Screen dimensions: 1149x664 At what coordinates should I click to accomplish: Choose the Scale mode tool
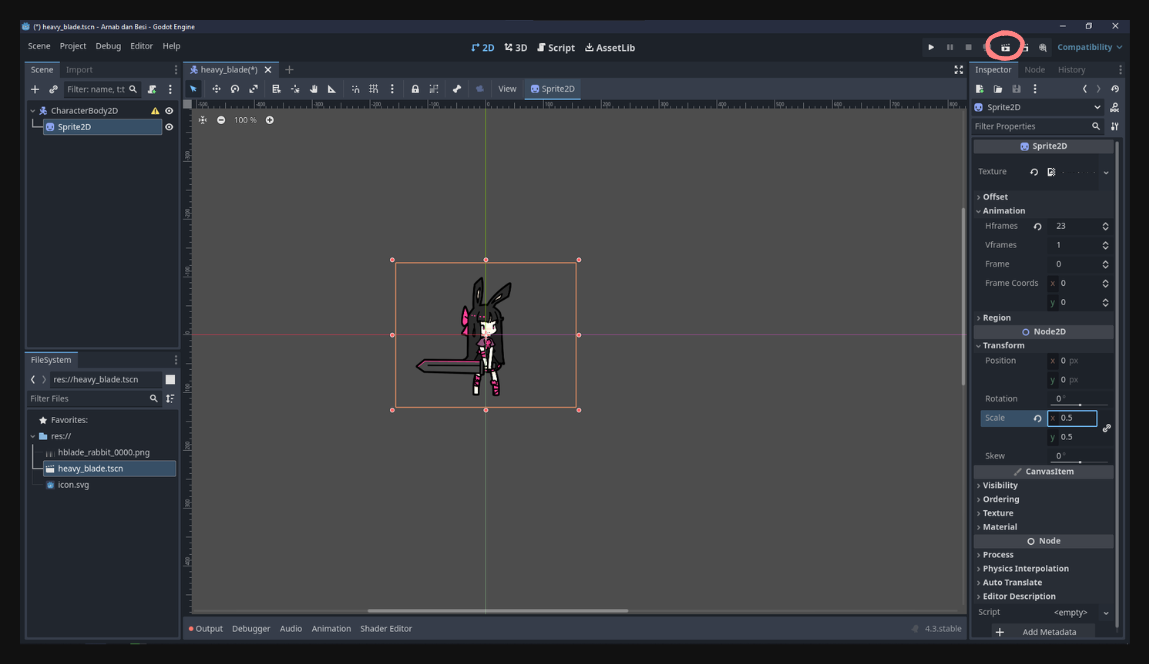pos(254,89)
